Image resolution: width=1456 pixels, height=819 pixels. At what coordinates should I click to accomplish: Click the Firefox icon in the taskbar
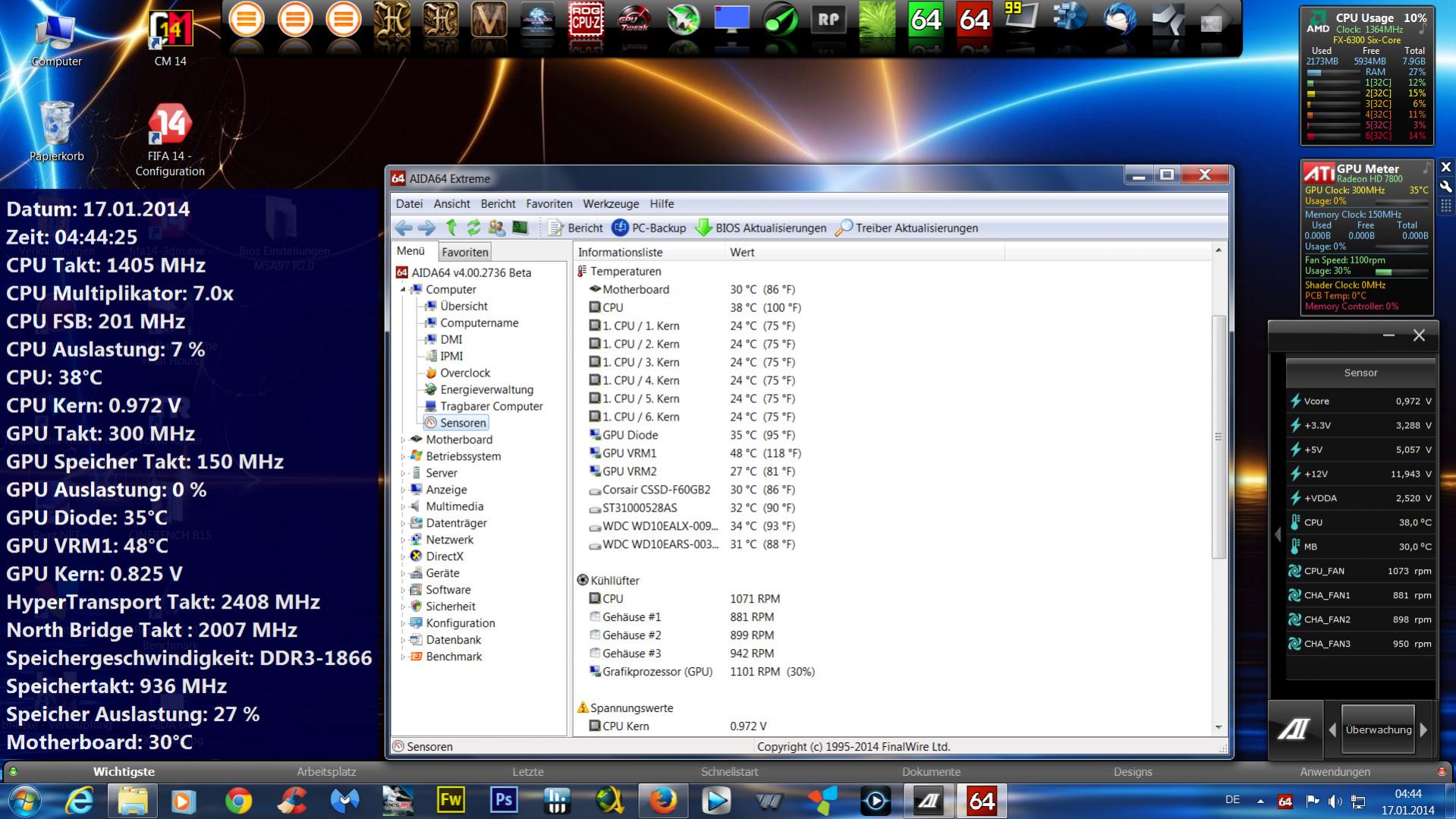[662, 801]
